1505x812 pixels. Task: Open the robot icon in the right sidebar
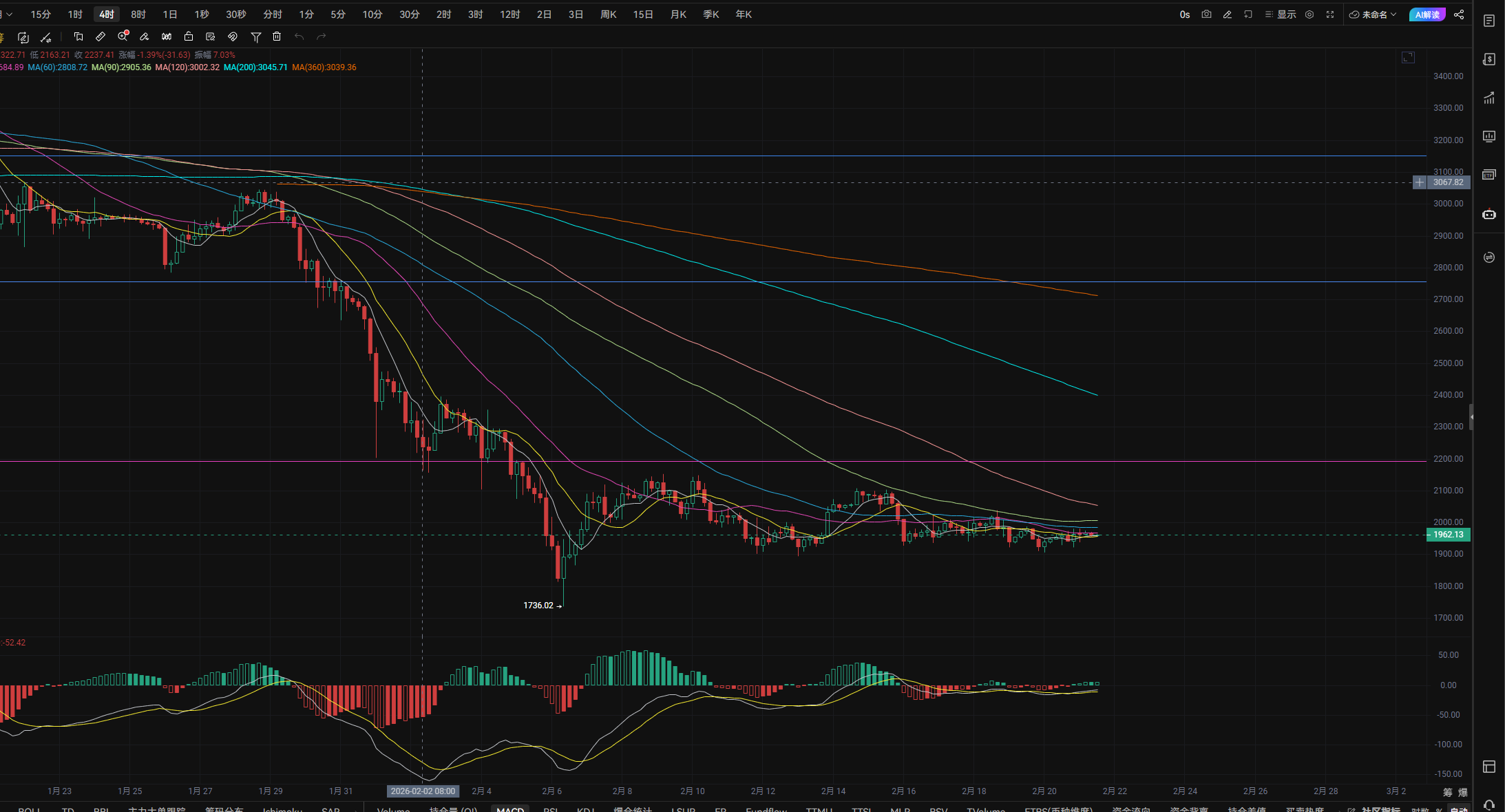pyautogui.click(x=1489, y=214)
